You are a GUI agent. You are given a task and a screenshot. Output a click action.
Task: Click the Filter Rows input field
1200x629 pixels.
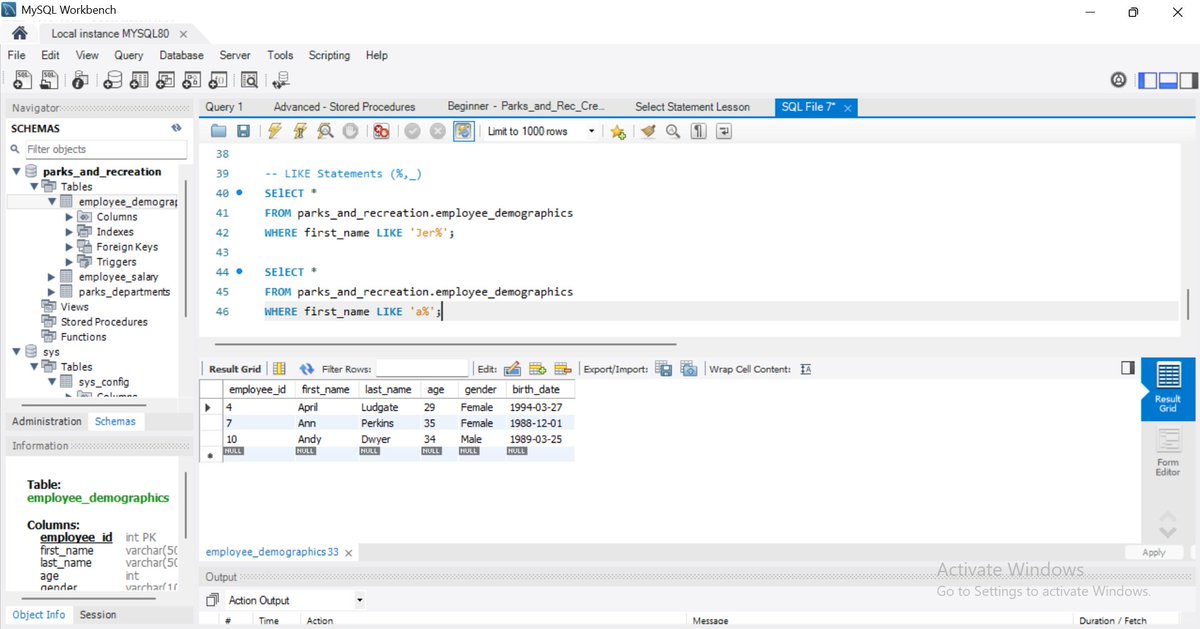(420, 369)
